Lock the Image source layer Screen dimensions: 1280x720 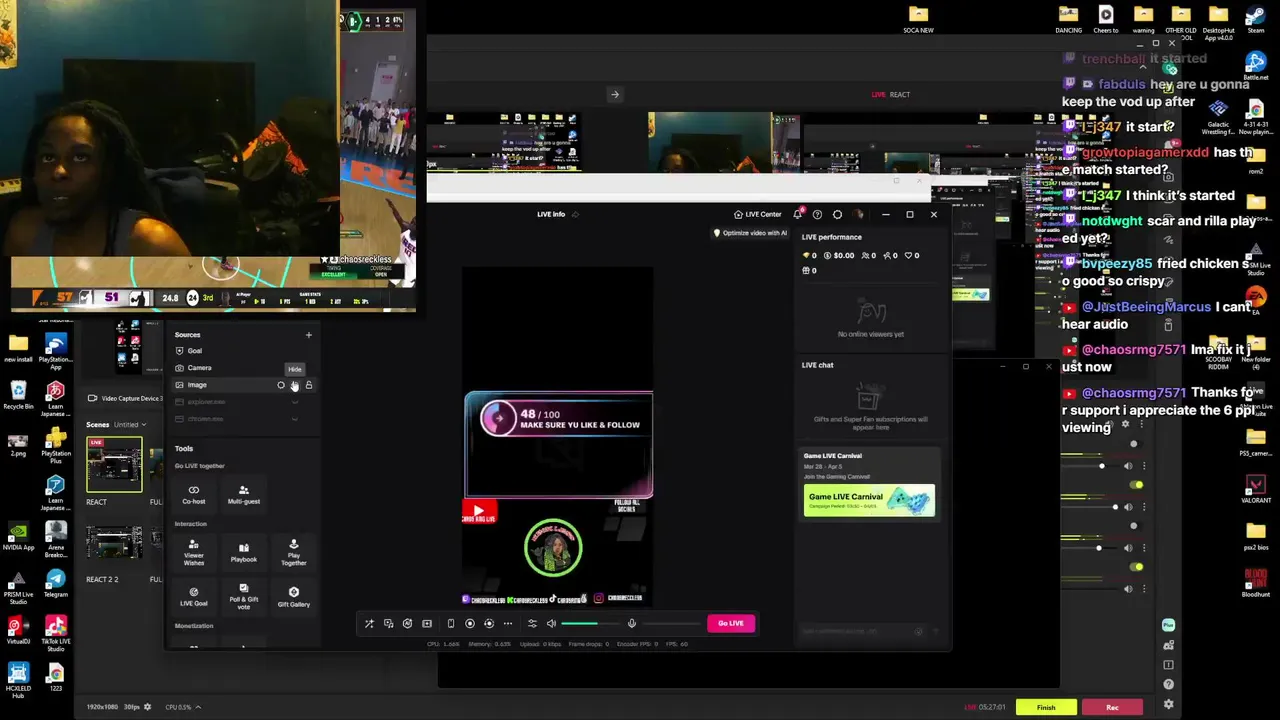coord(308,385)
